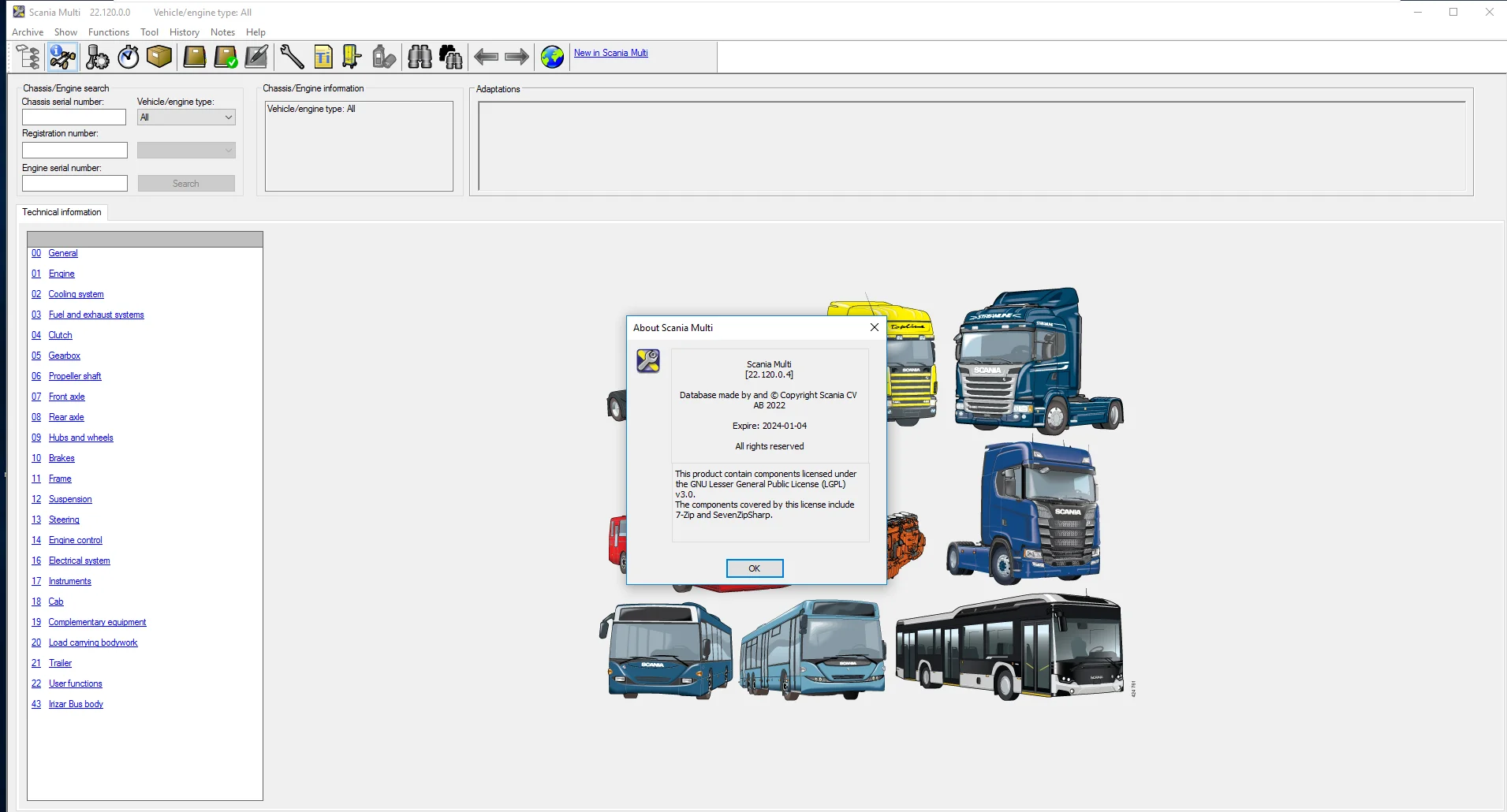
Task: Open the New in Scania Multi link
Action: click(x=611, y=53)
